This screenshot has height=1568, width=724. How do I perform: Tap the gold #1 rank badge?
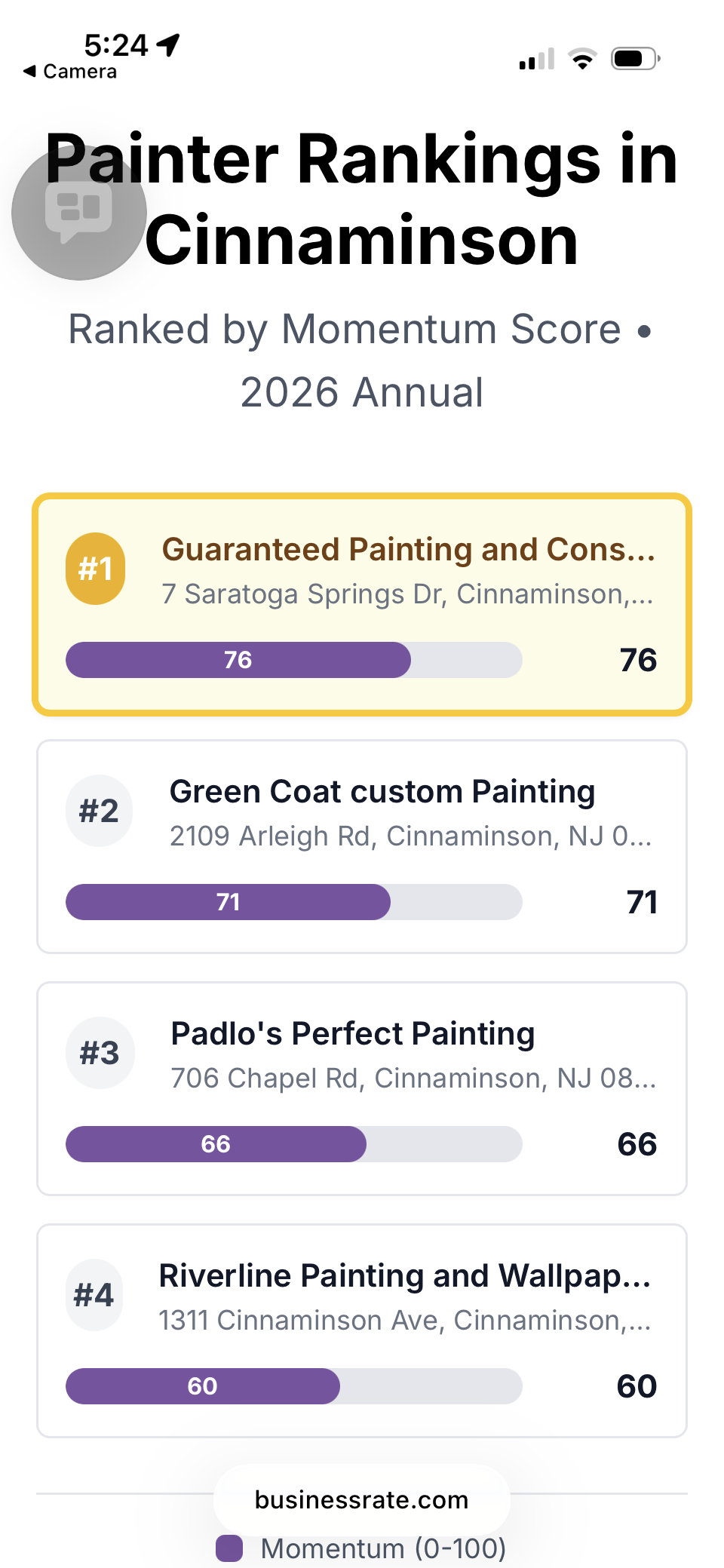pos(96,569)
